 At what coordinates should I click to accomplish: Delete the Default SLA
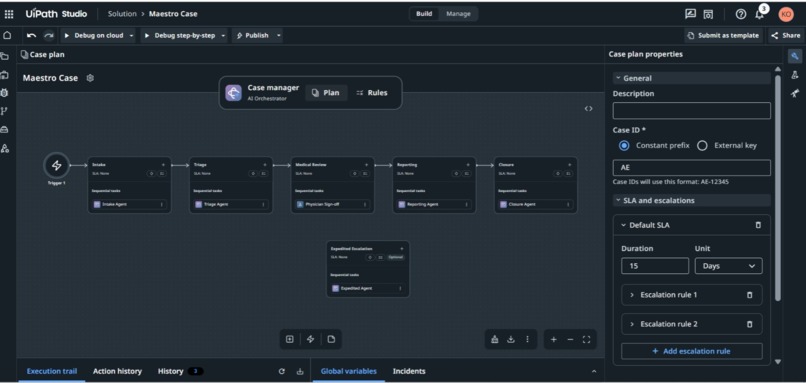pos(758,225)
